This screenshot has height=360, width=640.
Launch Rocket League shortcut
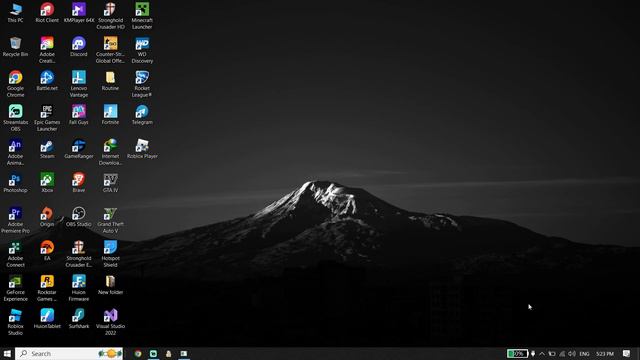tap(142, 84)
